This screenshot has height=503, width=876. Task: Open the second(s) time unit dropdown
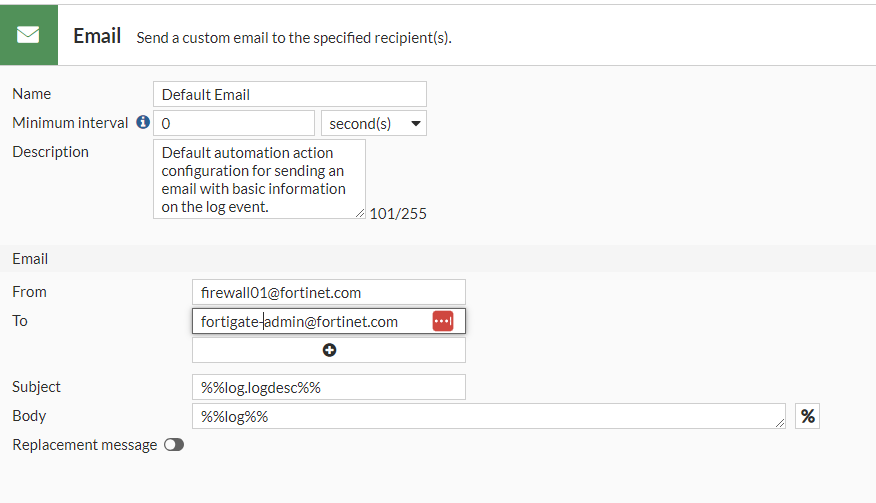tap(374, 123)
